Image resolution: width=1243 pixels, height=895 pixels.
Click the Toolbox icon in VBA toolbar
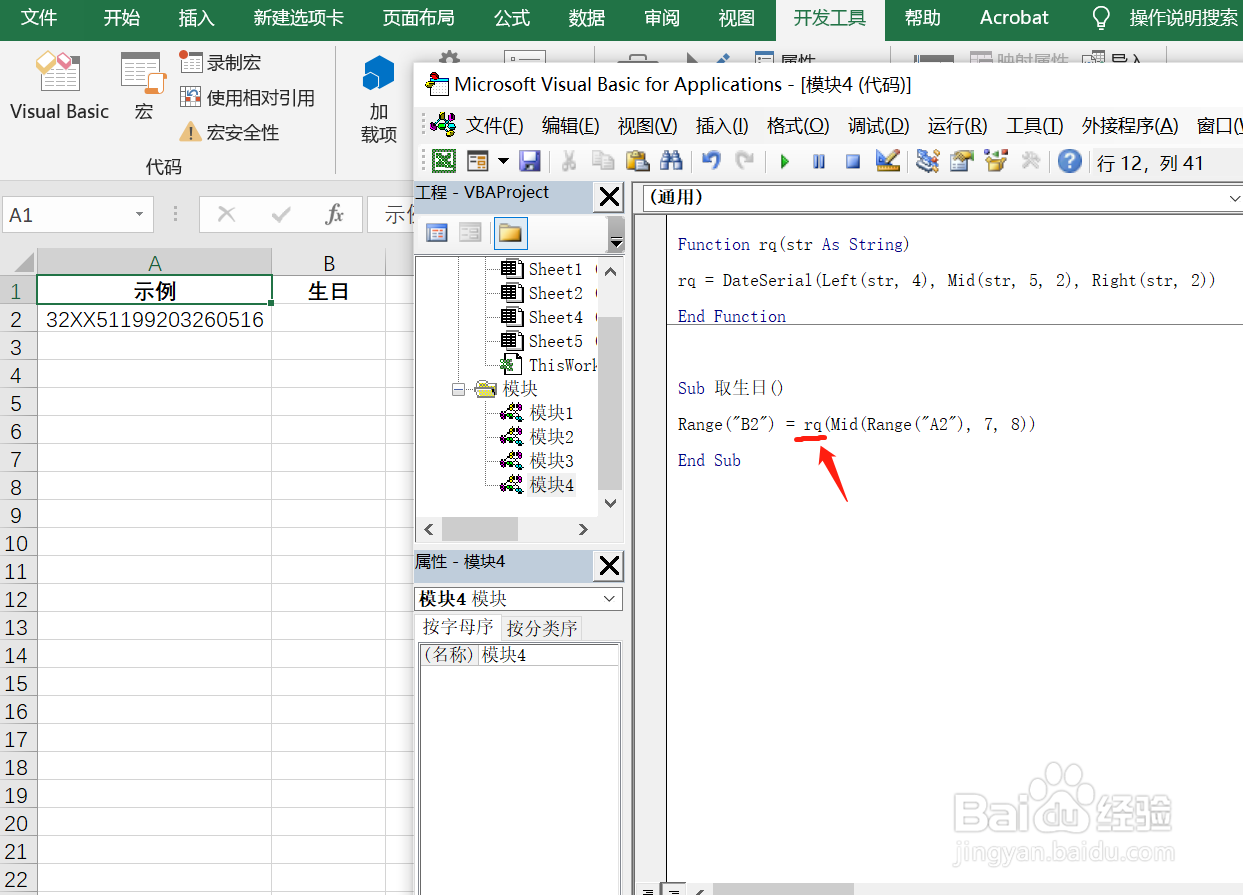click(x=1030, y=161)
